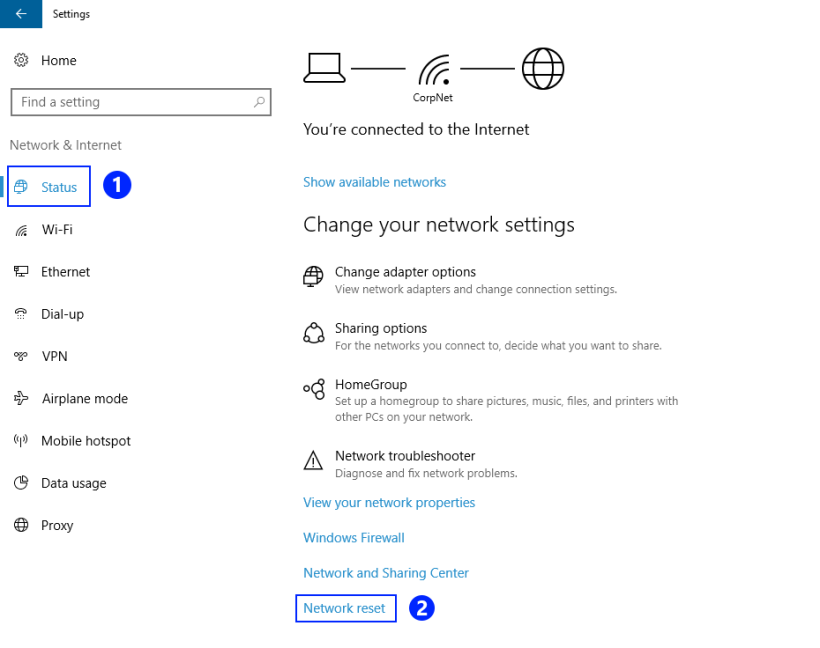Click the Data usage pie icon
This screenshot has width=820, height=648.
click(x=21, y=483)
